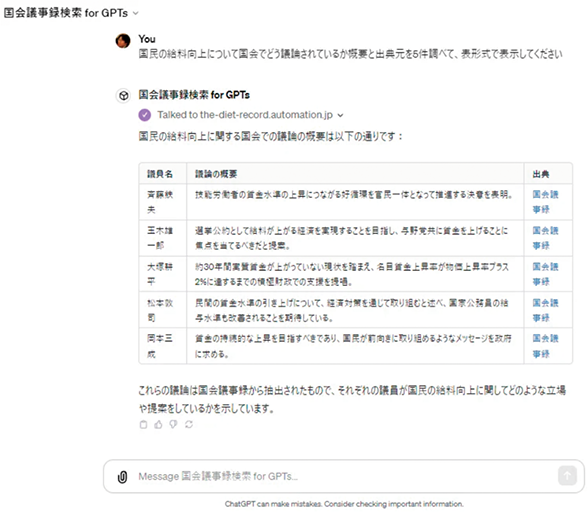The image size is (588, 512).
Task: Click the user avatar next to You
Action: [x=123, y=41]
